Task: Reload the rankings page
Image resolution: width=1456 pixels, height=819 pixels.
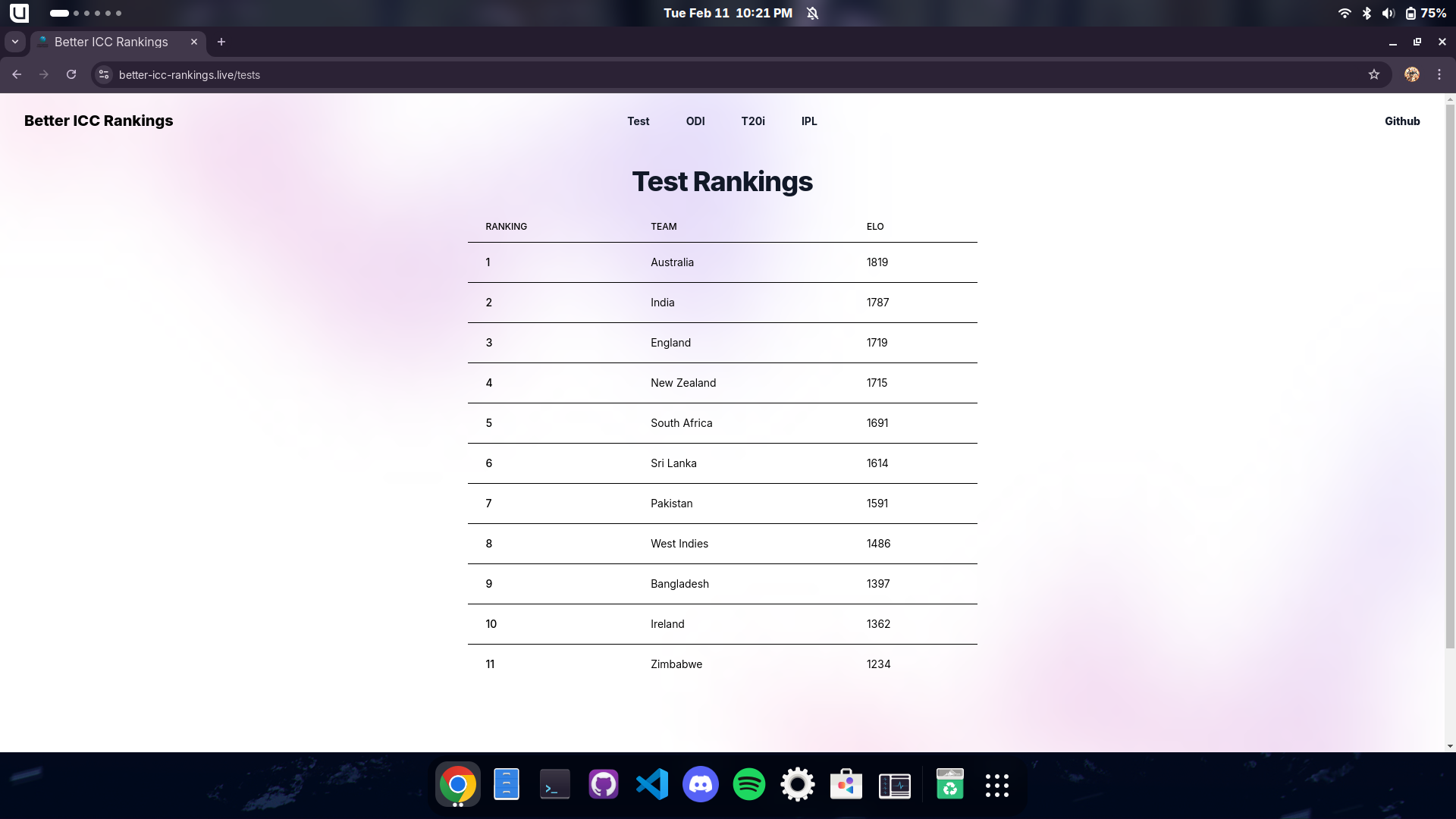Action: click(x=71, y=74)
